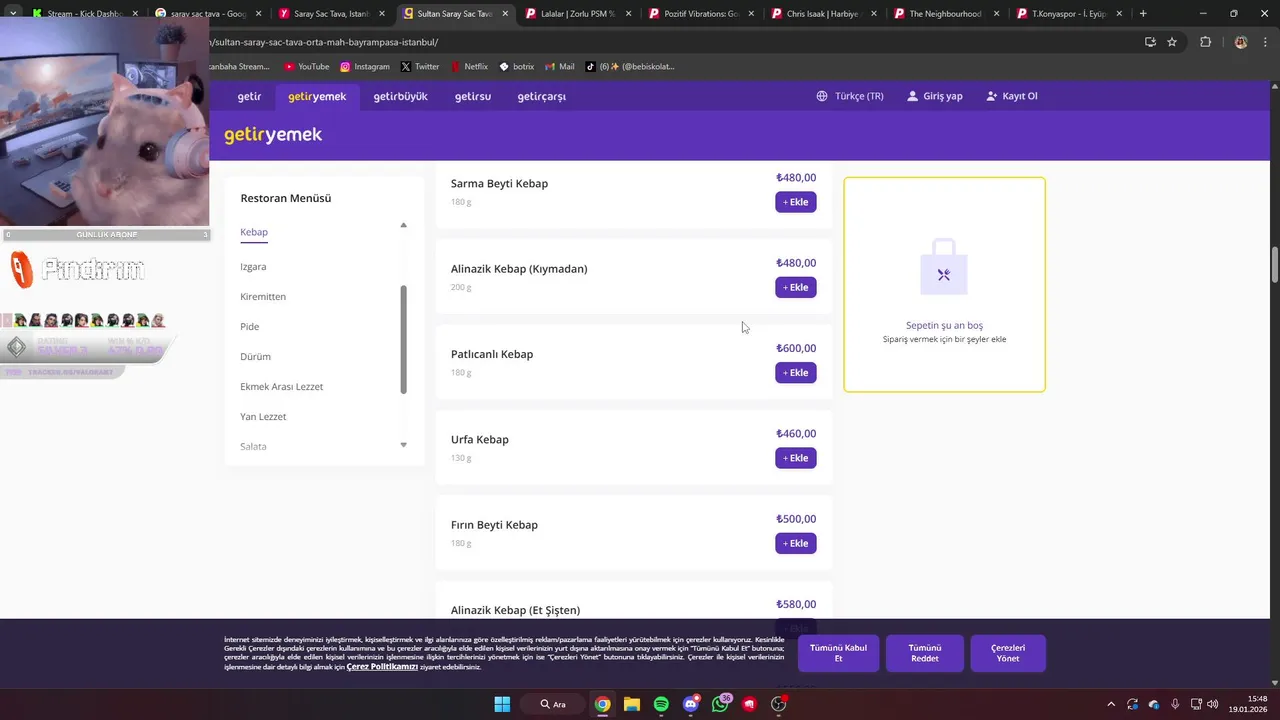The image size is (1280, 720).
Task: Switch to the 'saray sac tava' Google tab
Action: point(207,14)
